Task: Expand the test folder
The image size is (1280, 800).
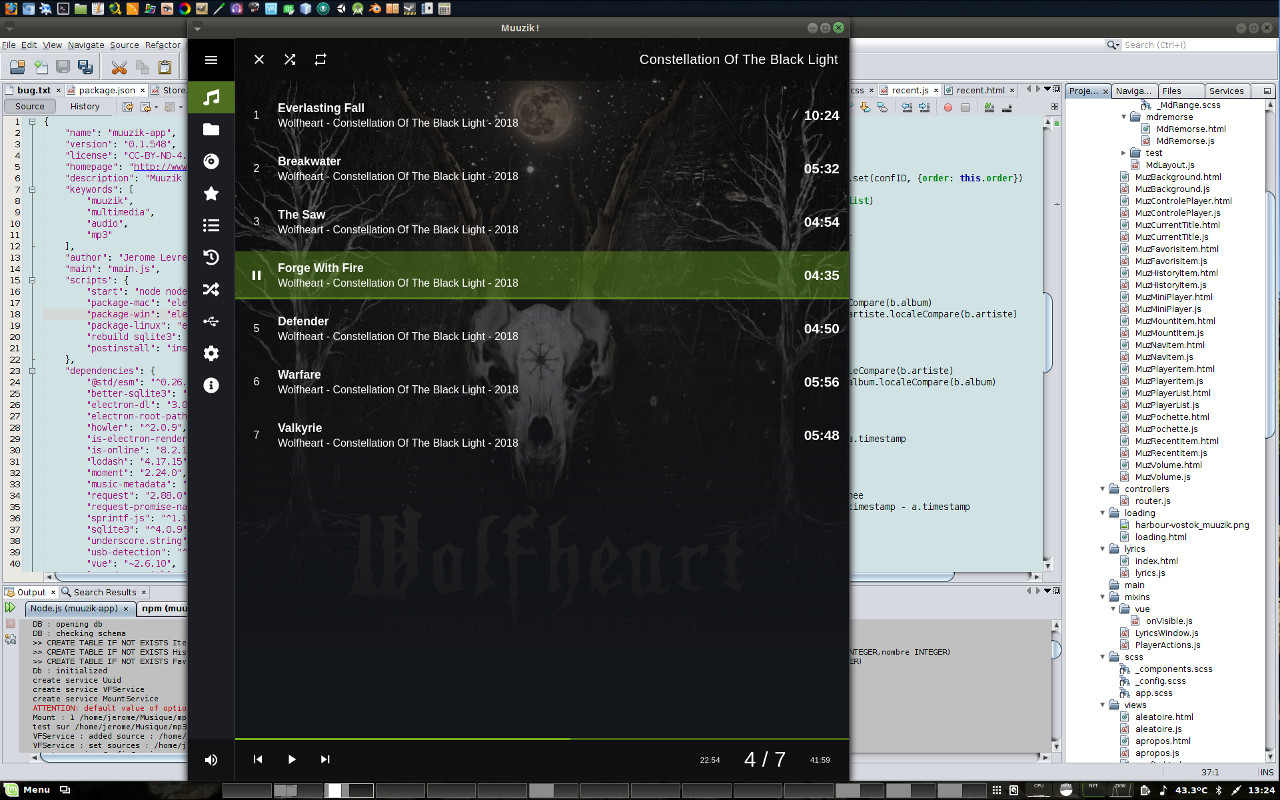Action: pyautogui.click(x=1124, y=153)
